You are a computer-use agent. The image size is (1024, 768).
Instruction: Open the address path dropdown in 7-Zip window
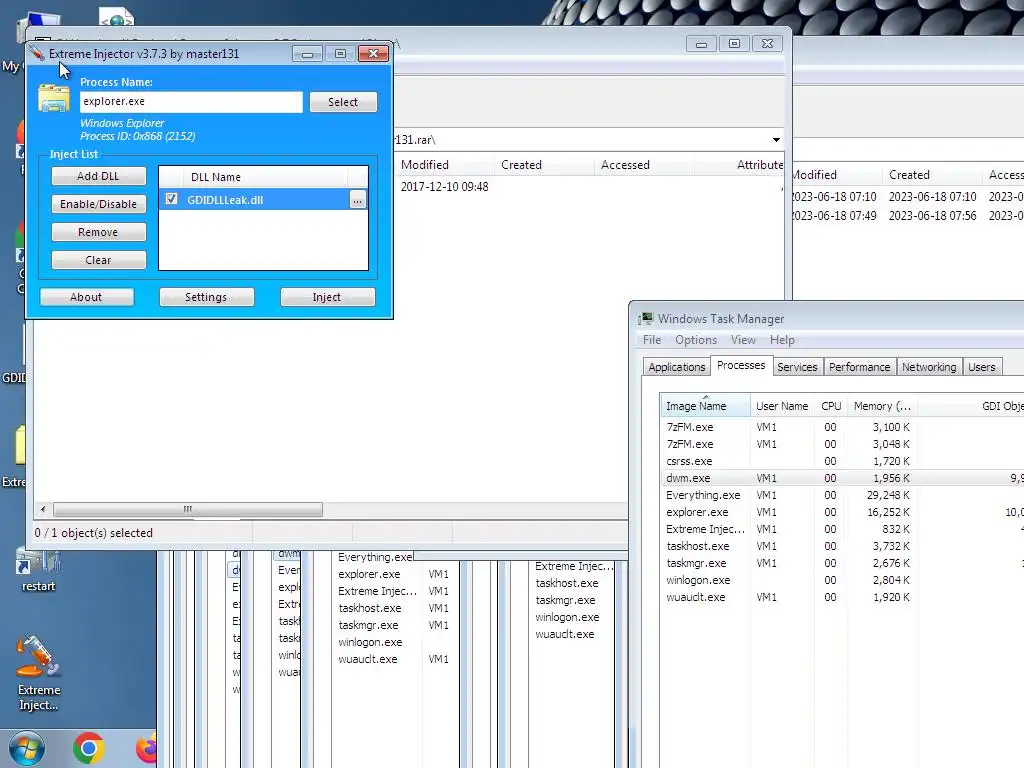tap(776, 140)
